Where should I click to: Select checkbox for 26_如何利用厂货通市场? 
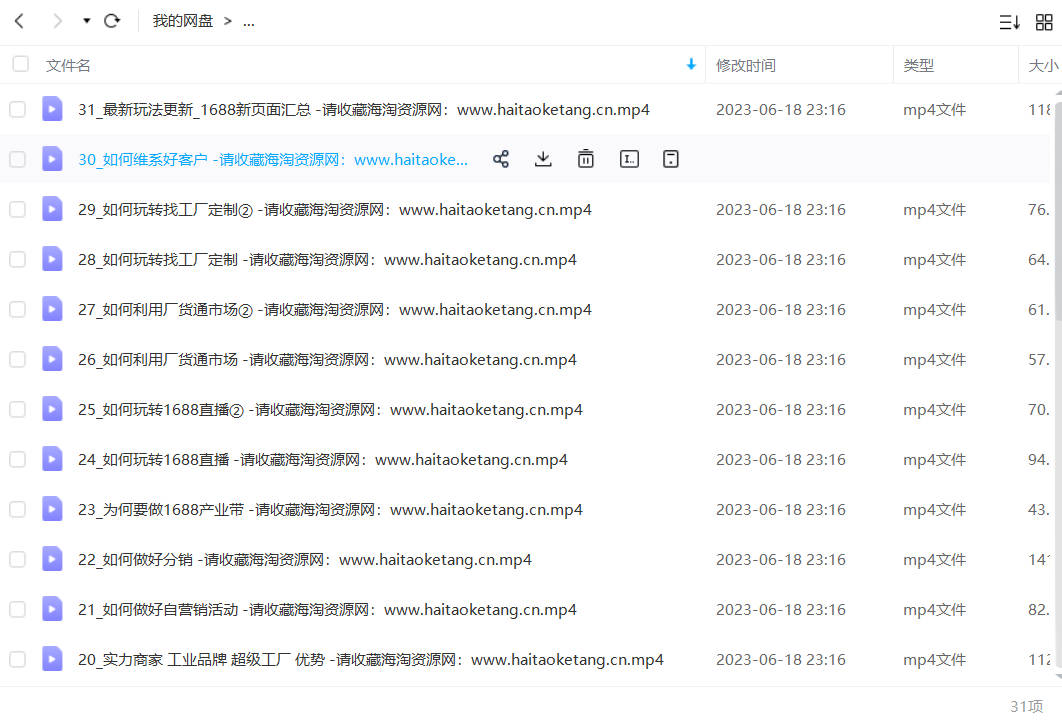point(18,360)
